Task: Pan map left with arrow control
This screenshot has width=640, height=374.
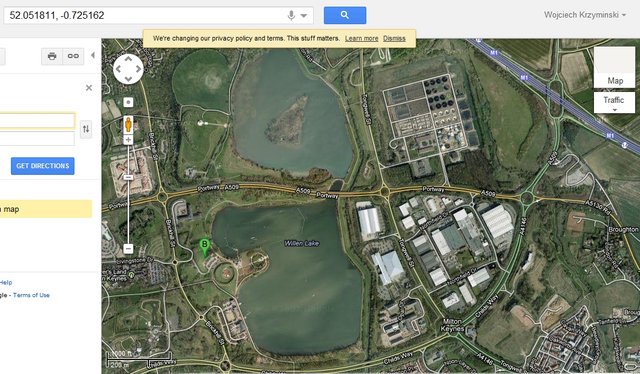Action: [119, 69]
